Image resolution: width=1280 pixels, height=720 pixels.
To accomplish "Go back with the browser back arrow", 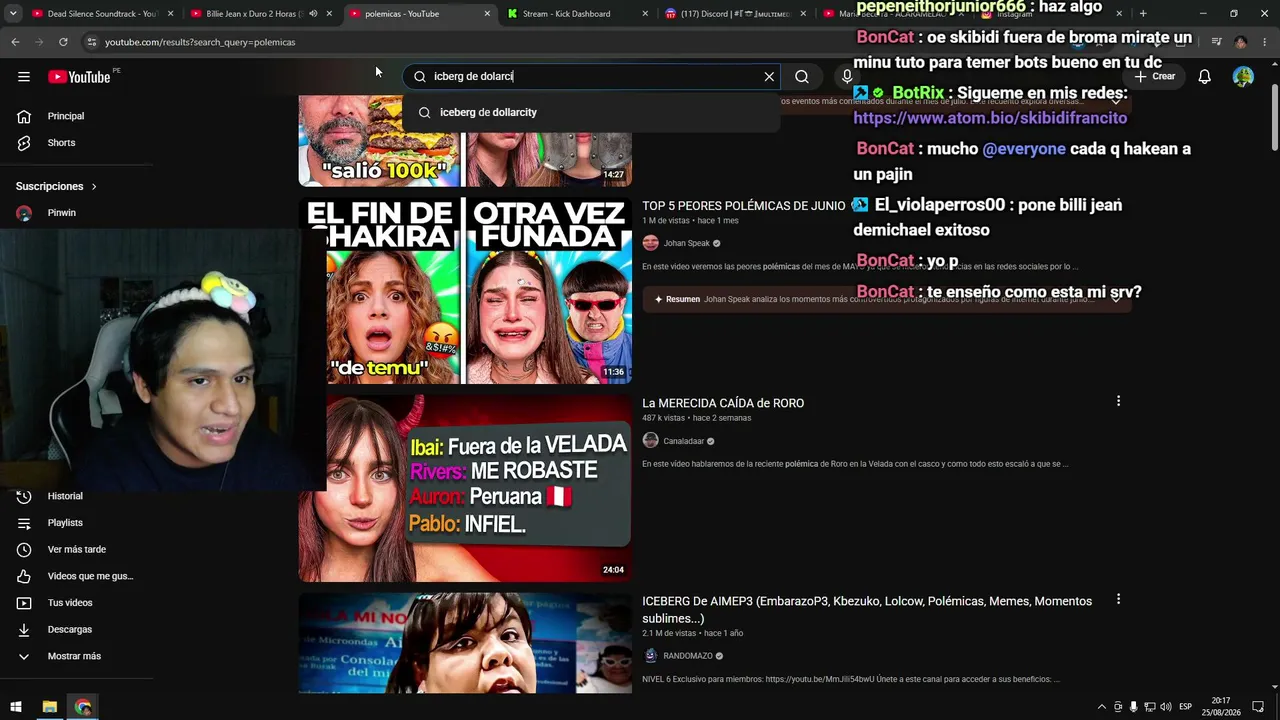I will [x=15, y=42].
